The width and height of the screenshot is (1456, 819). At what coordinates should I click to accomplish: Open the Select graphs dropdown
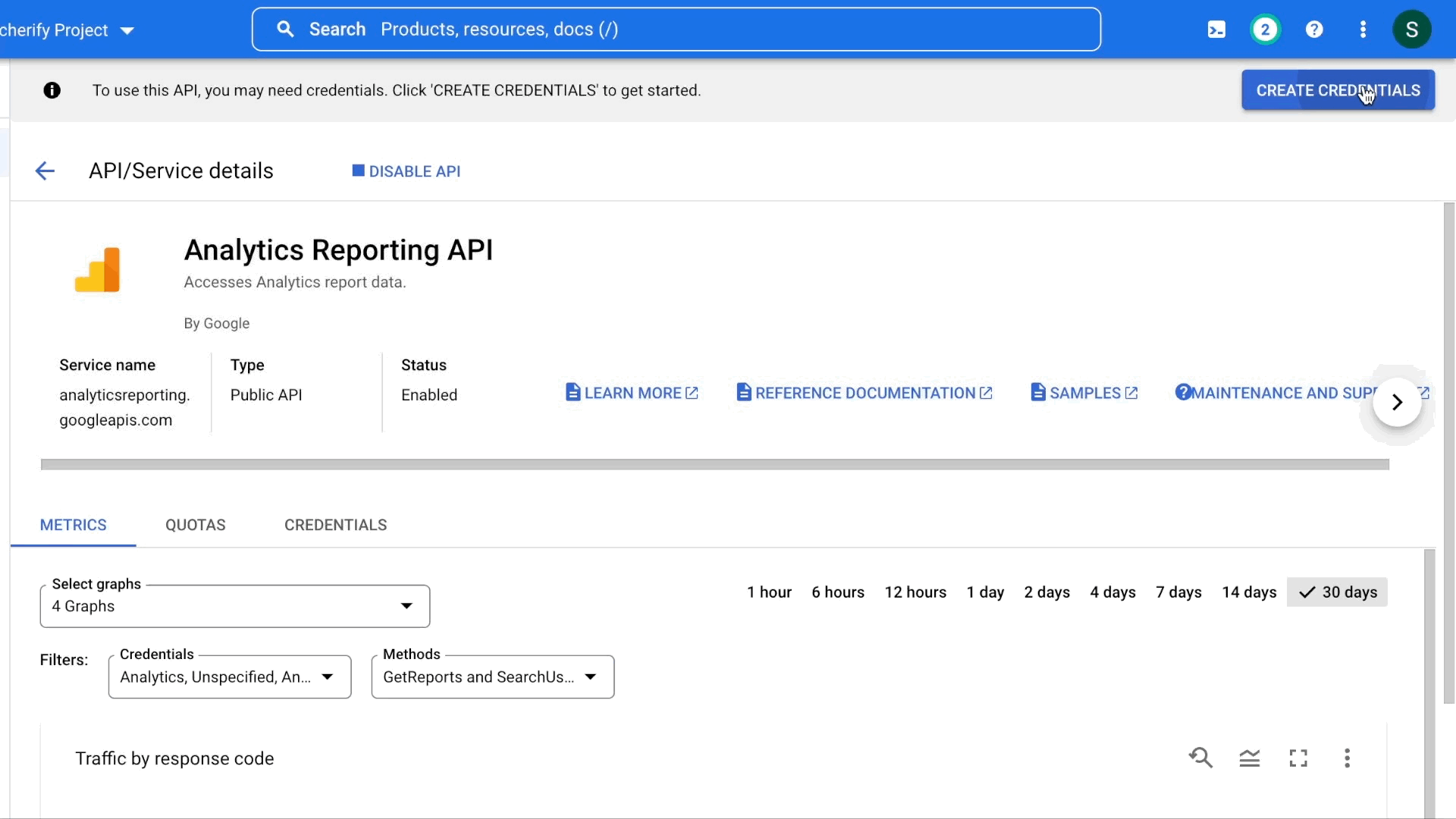click(235, 606)
